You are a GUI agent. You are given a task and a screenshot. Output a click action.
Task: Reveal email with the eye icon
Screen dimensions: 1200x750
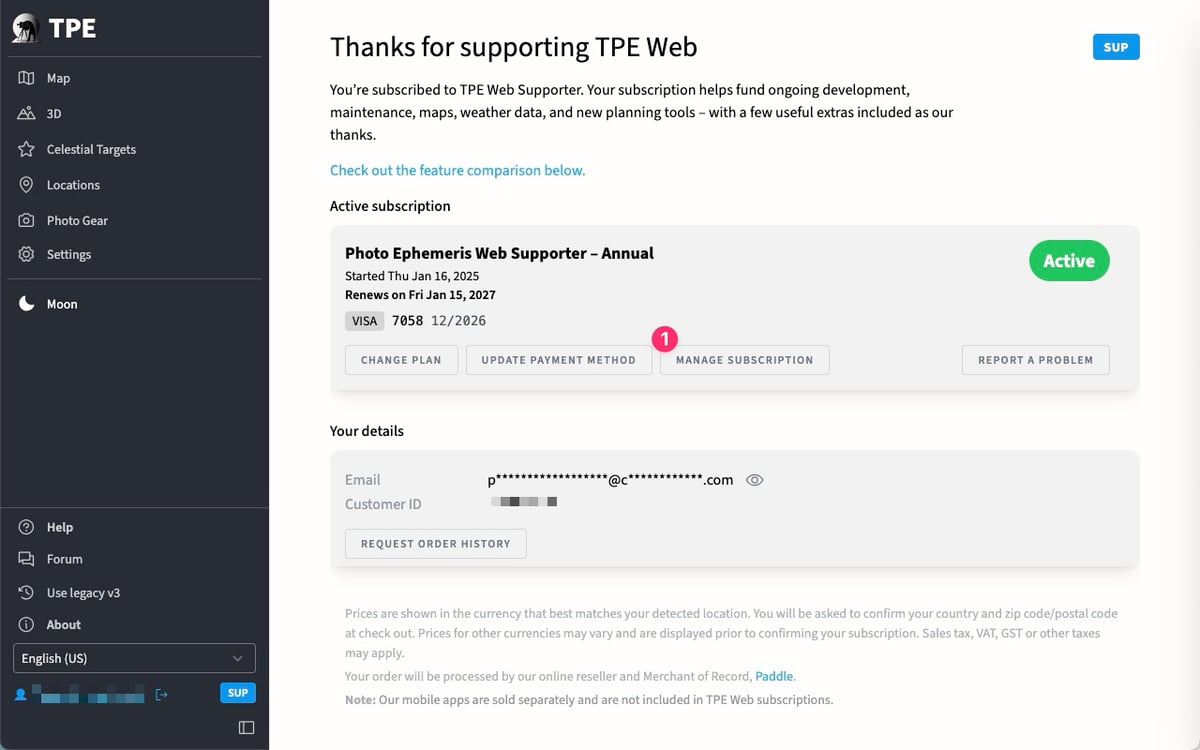[x=755, y=480]
